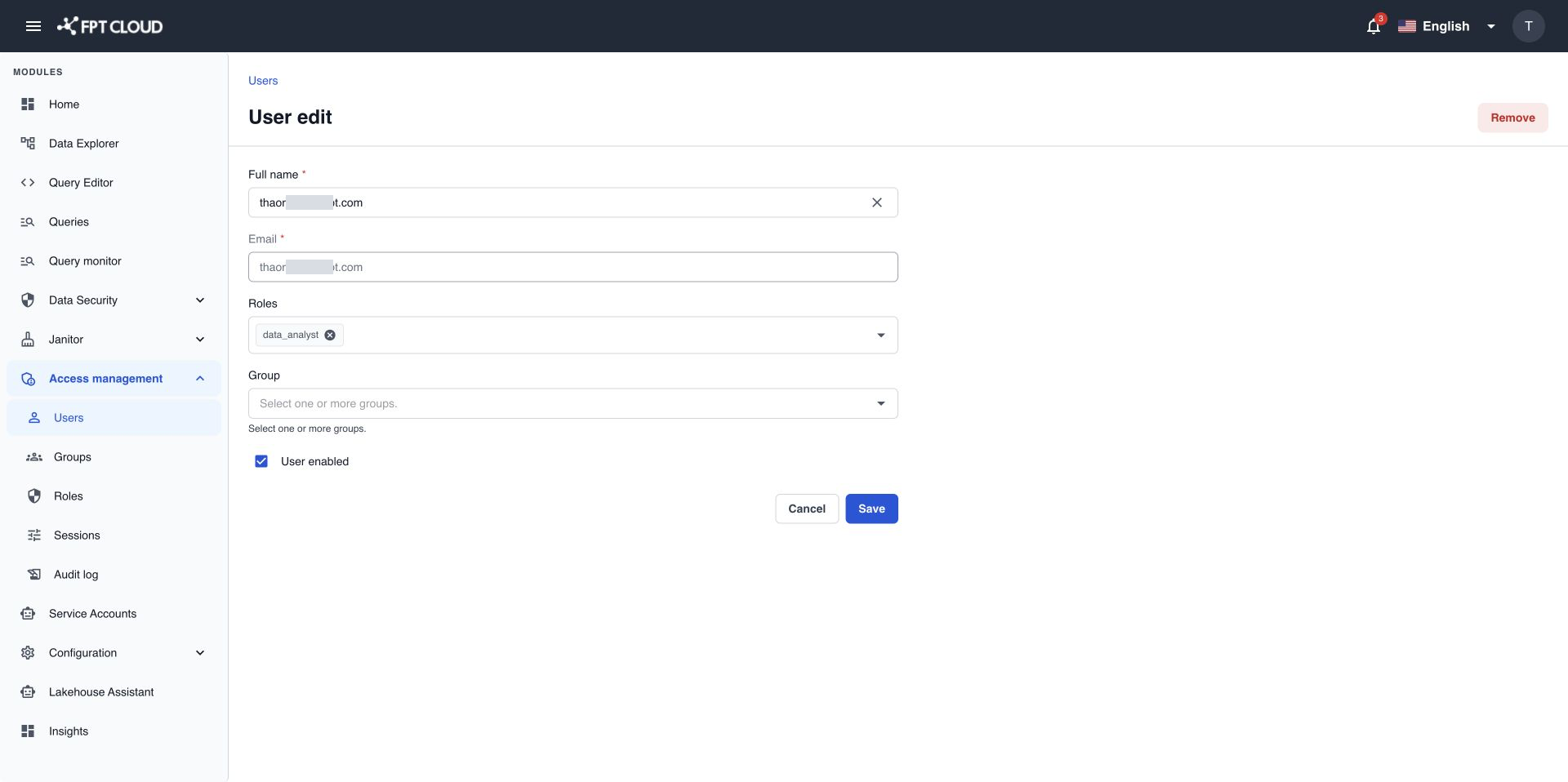Expand the Configuration submenu chevron
Viewport: 1568px width, 782px height.
click(x=200, y=653)
